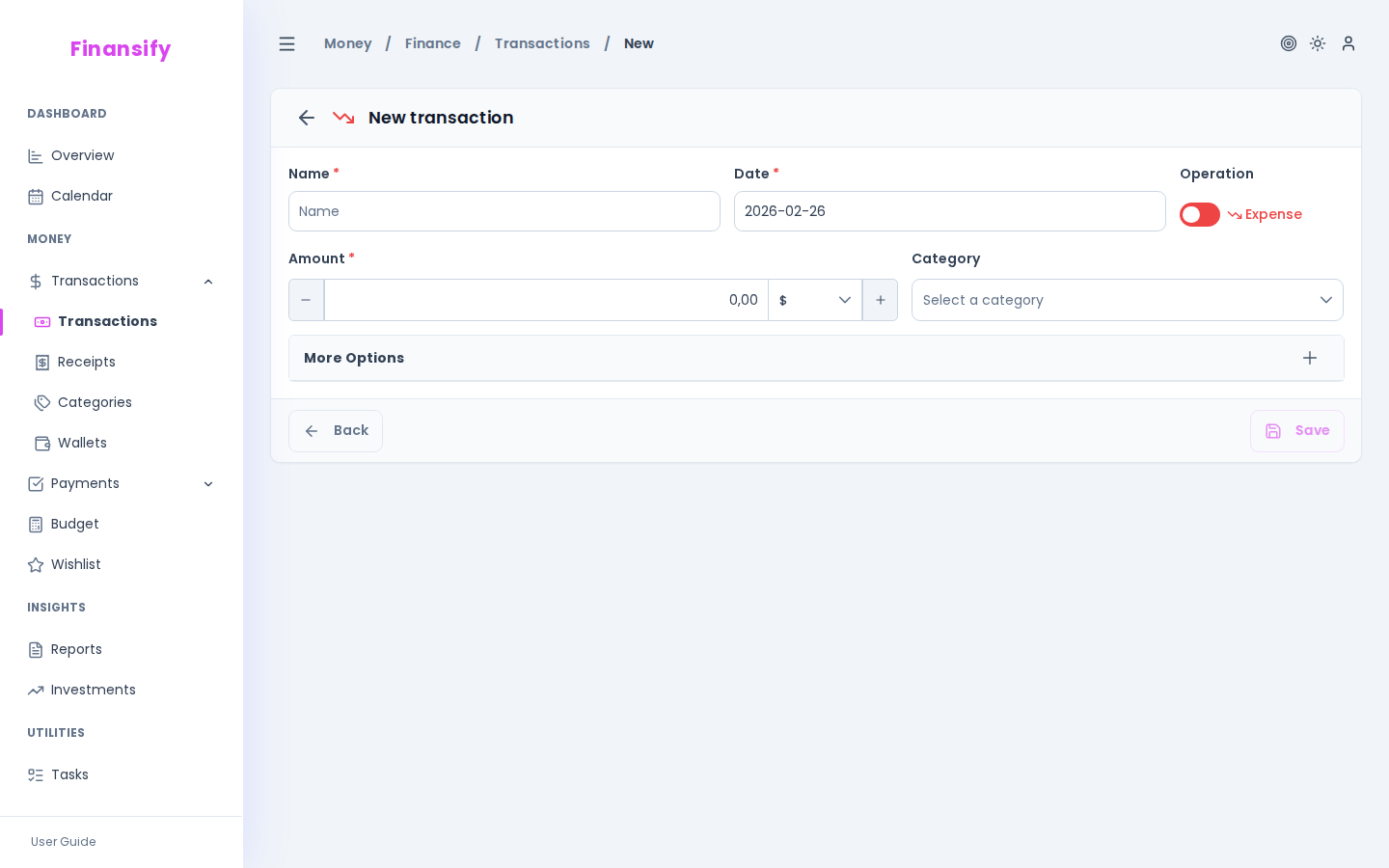This screenshot has width=1389, height=868.
Task: Select Overview under Dashboard
Action: click(82, 155)
